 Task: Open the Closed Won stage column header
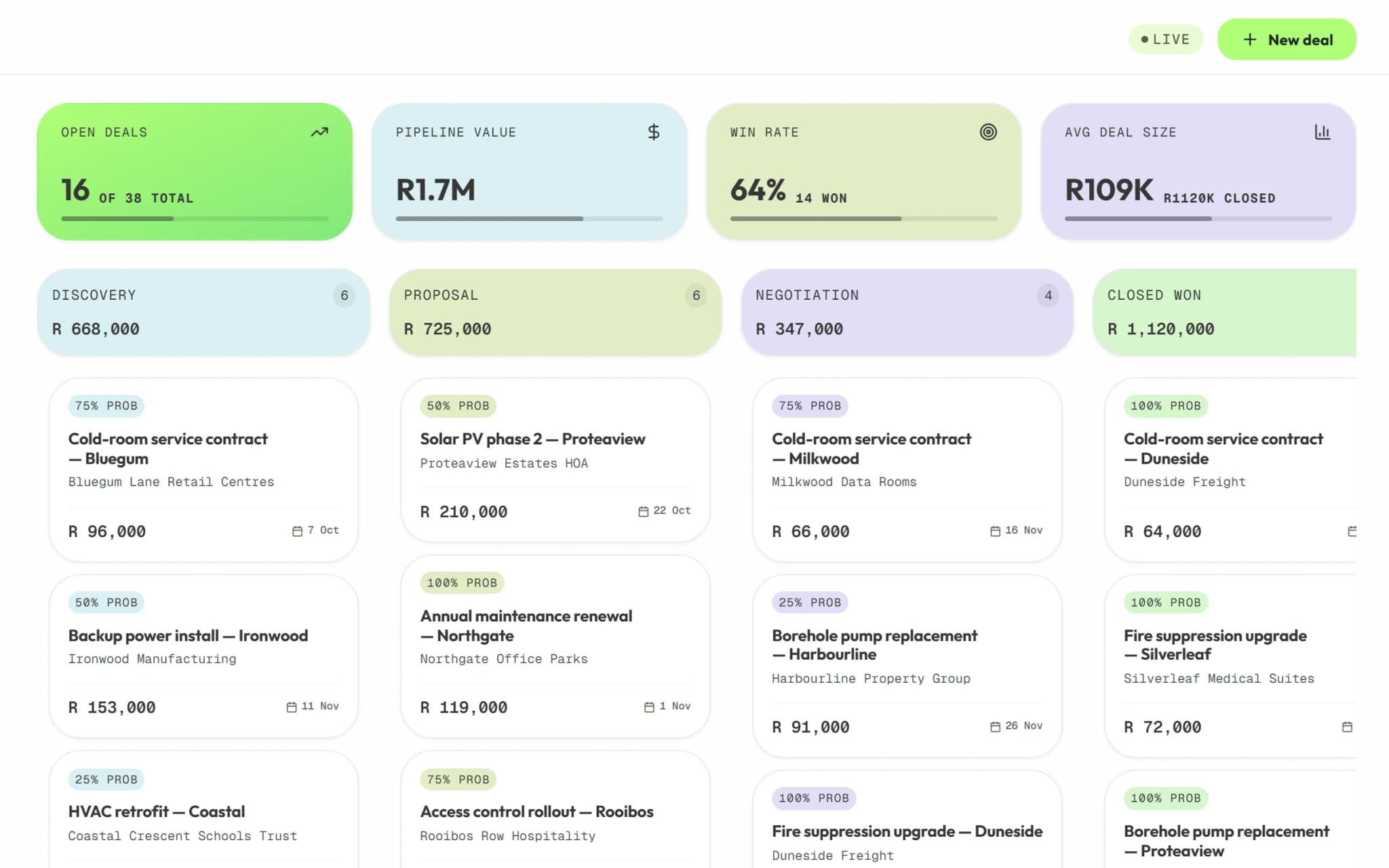click(1225, 312)
